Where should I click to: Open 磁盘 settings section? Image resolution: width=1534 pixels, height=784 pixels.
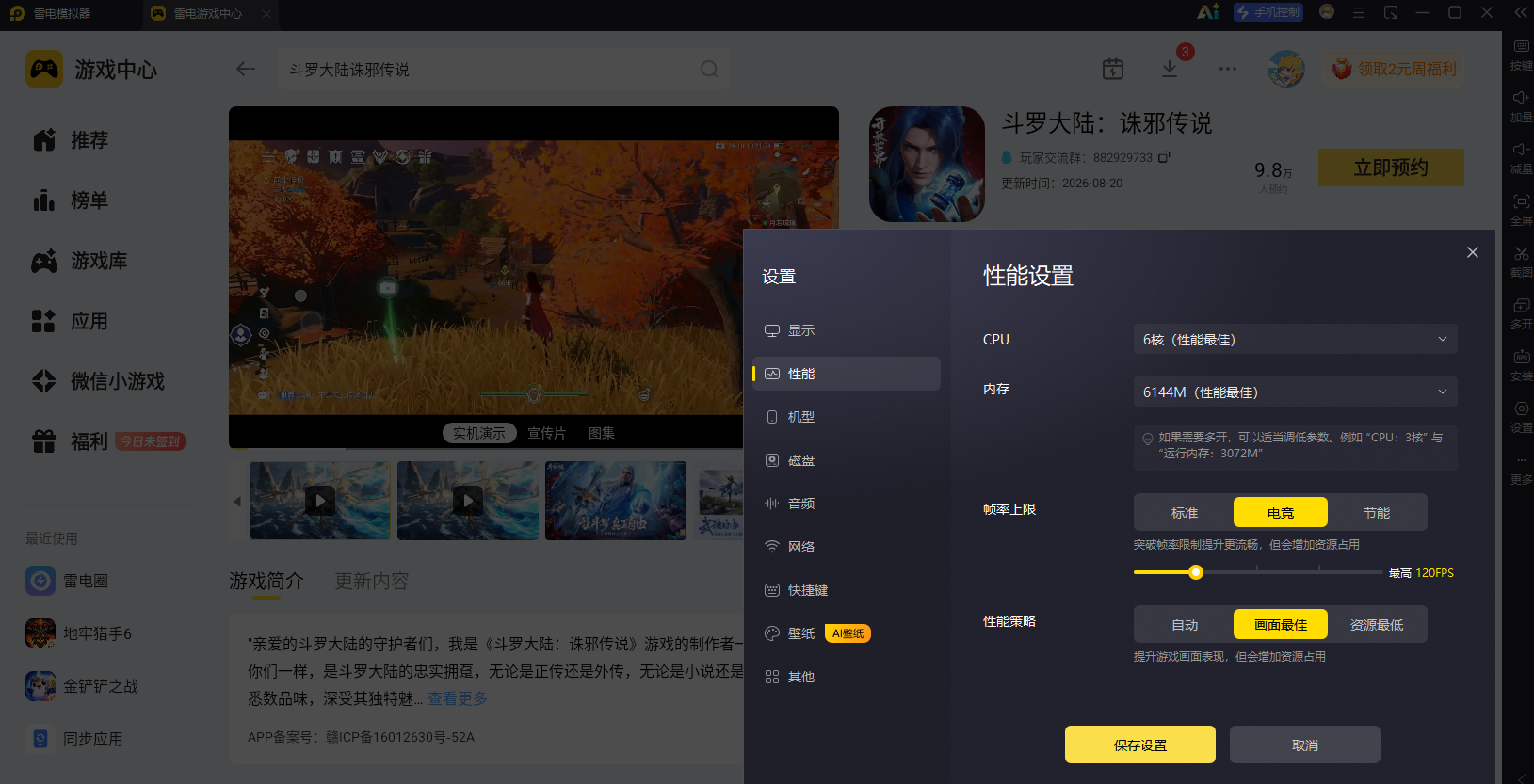[847, 460]
